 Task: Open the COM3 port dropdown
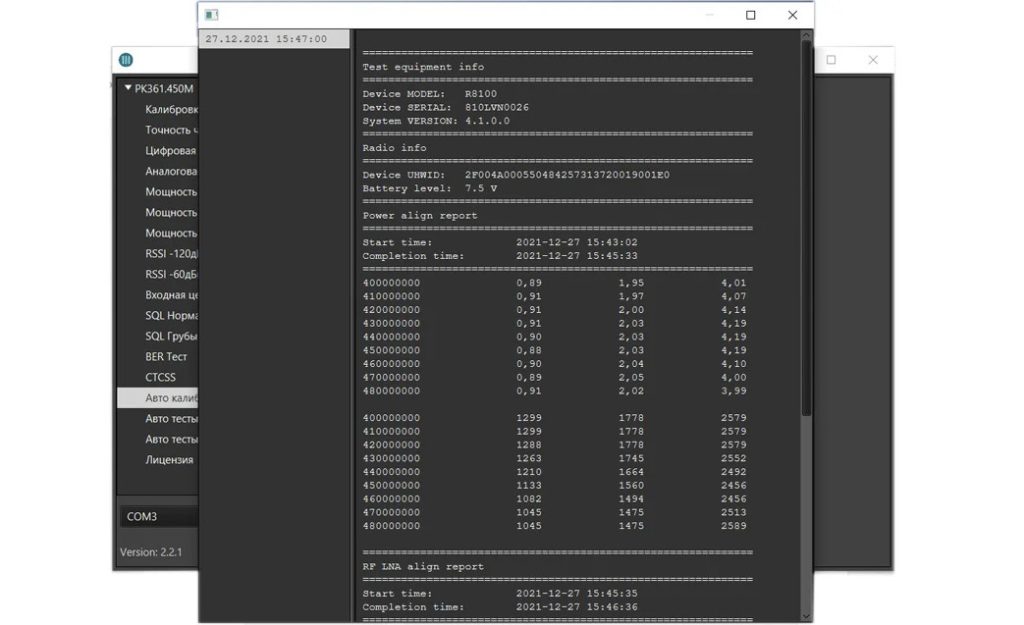pyautogui.click(x=158, y=517)
